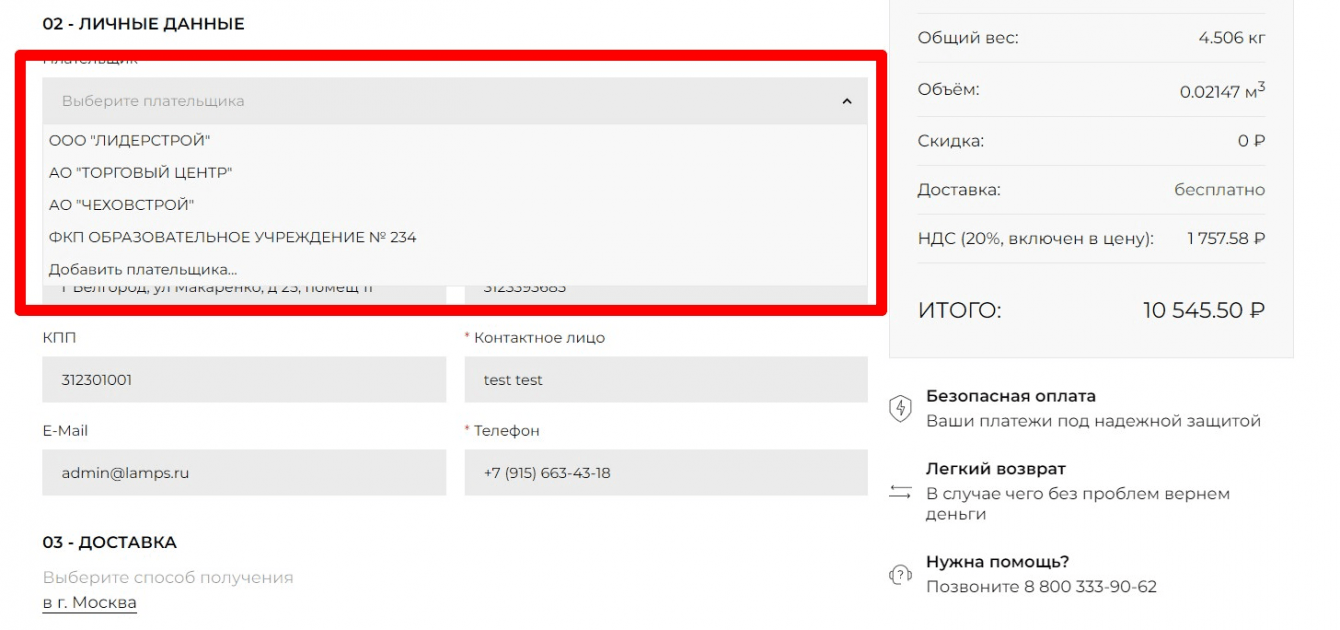The image size is (1340, 630).
Task: Click the field containing 3123393683
Action: [666, 290]
